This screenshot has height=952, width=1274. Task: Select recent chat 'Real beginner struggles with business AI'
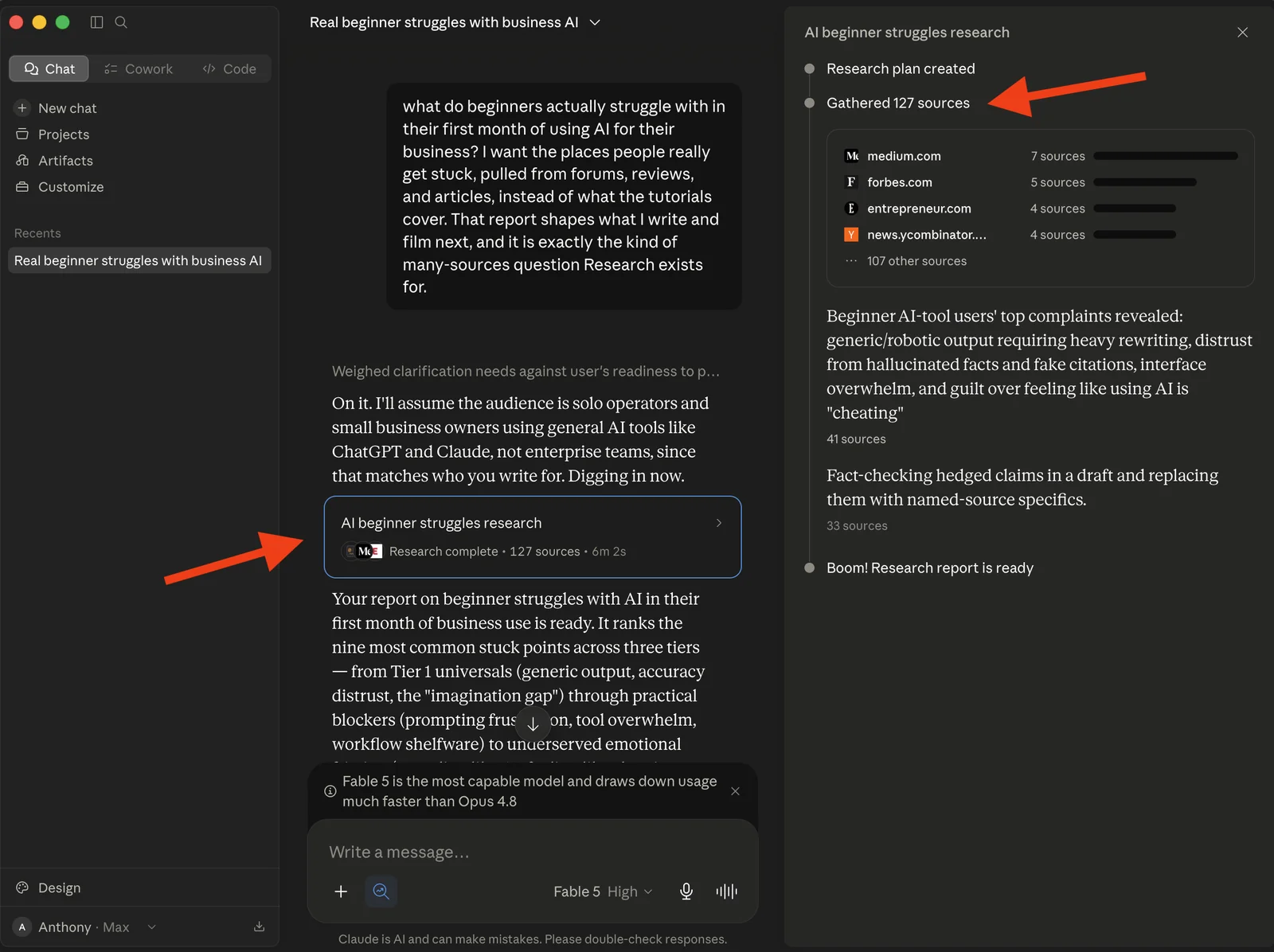tap(139, 260)
